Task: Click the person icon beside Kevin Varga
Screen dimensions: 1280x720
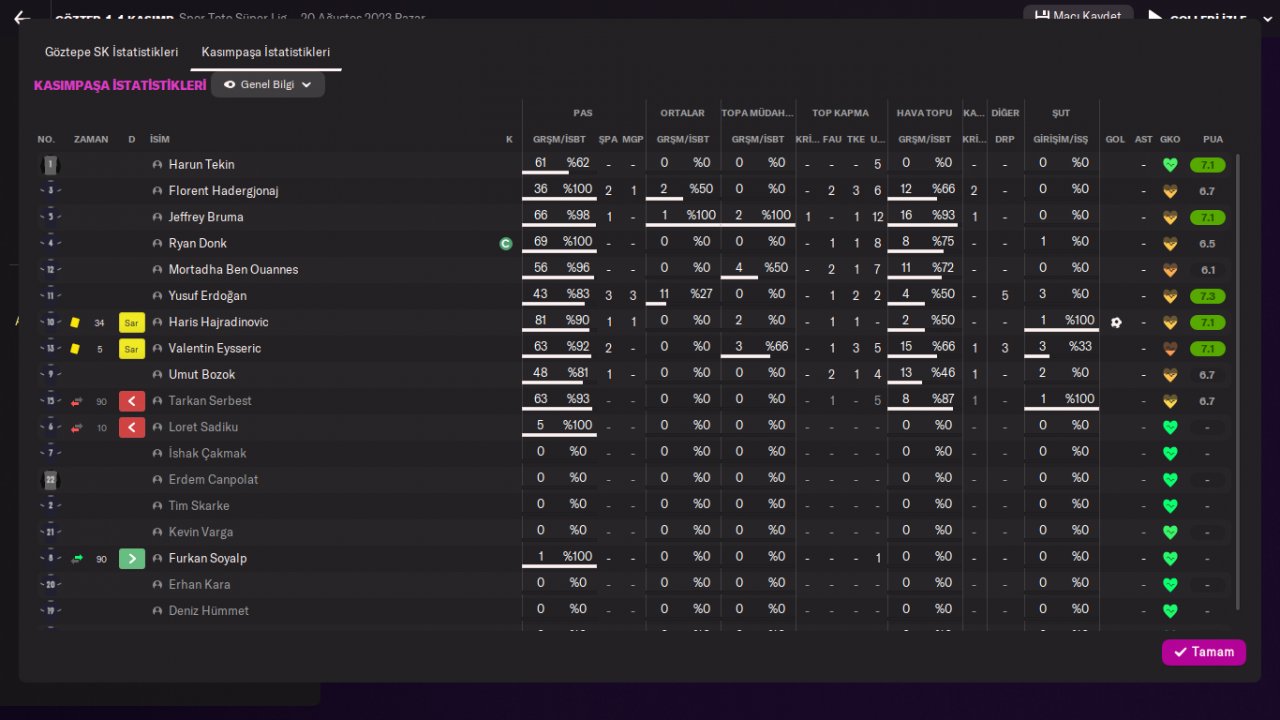Action: [157, 532]
